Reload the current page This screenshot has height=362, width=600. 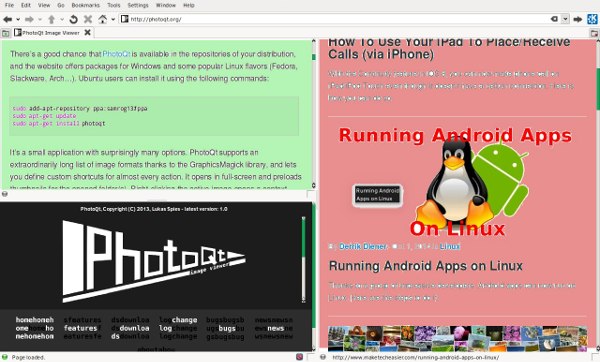[x=73, y=19]
